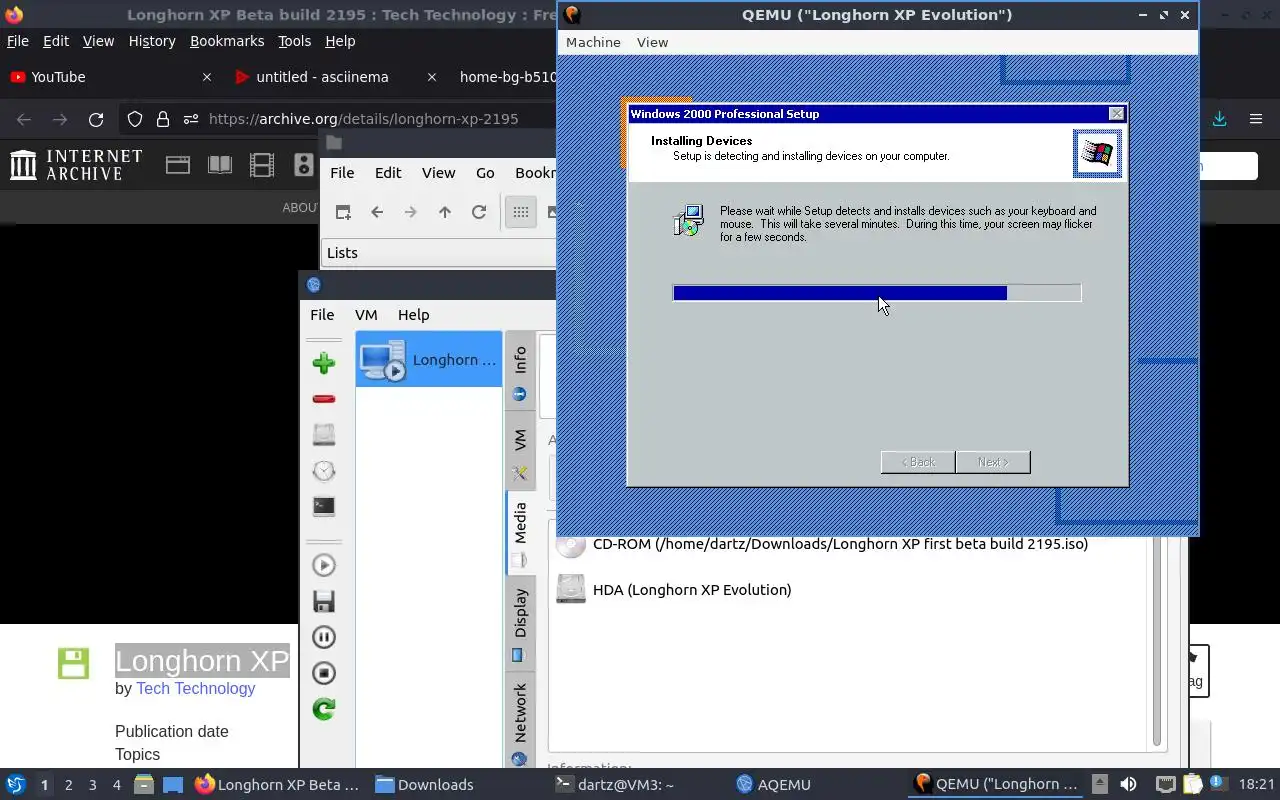Viewport: 1280px width, 800px height.
Task: Click file manager new tab icon
Action: point(343,212)
